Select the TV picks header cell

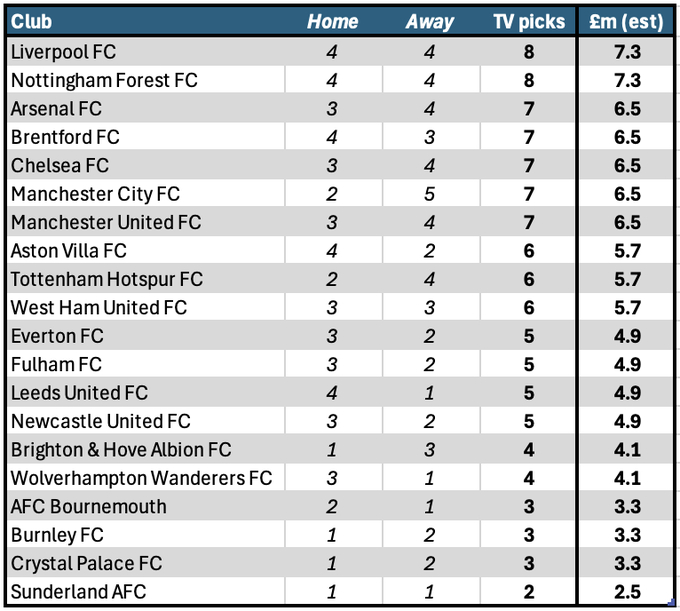coord(528,21)
